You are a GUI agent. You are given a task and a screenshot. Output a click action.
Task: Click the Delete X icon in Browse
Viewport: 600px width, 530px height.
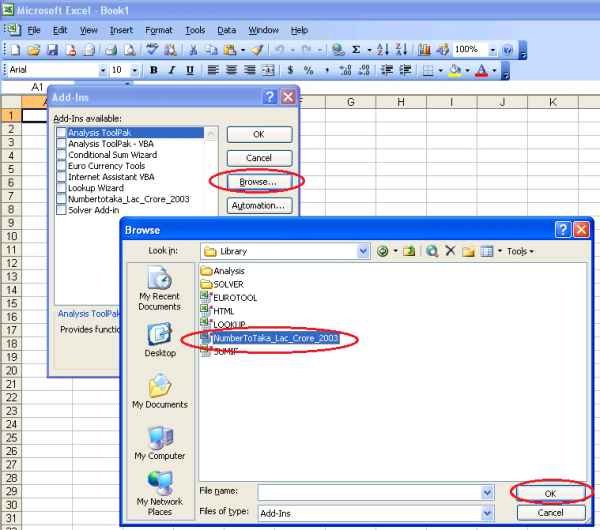point(450,251)
